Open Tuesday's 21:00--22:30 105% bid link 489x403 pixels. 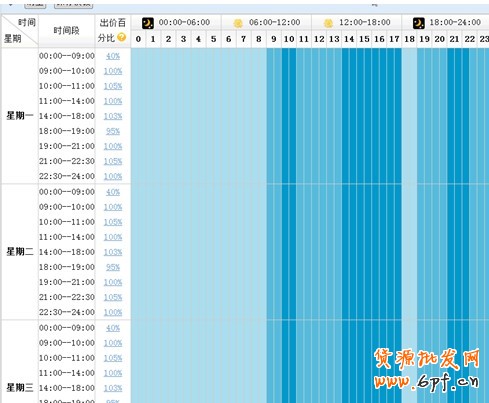(113, 297)
